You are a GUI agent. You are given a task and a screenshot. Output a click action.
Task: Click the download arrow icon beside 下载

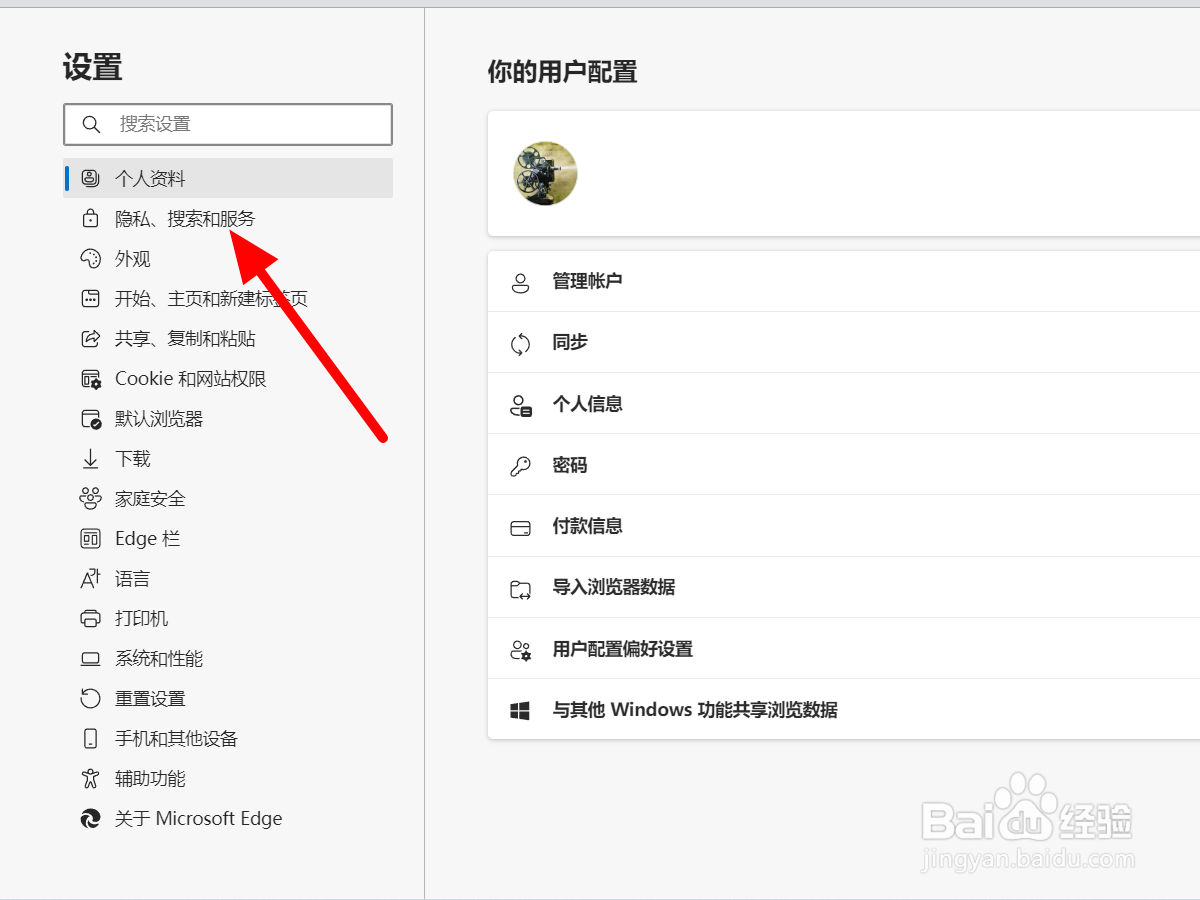click(x=90, y=459)
